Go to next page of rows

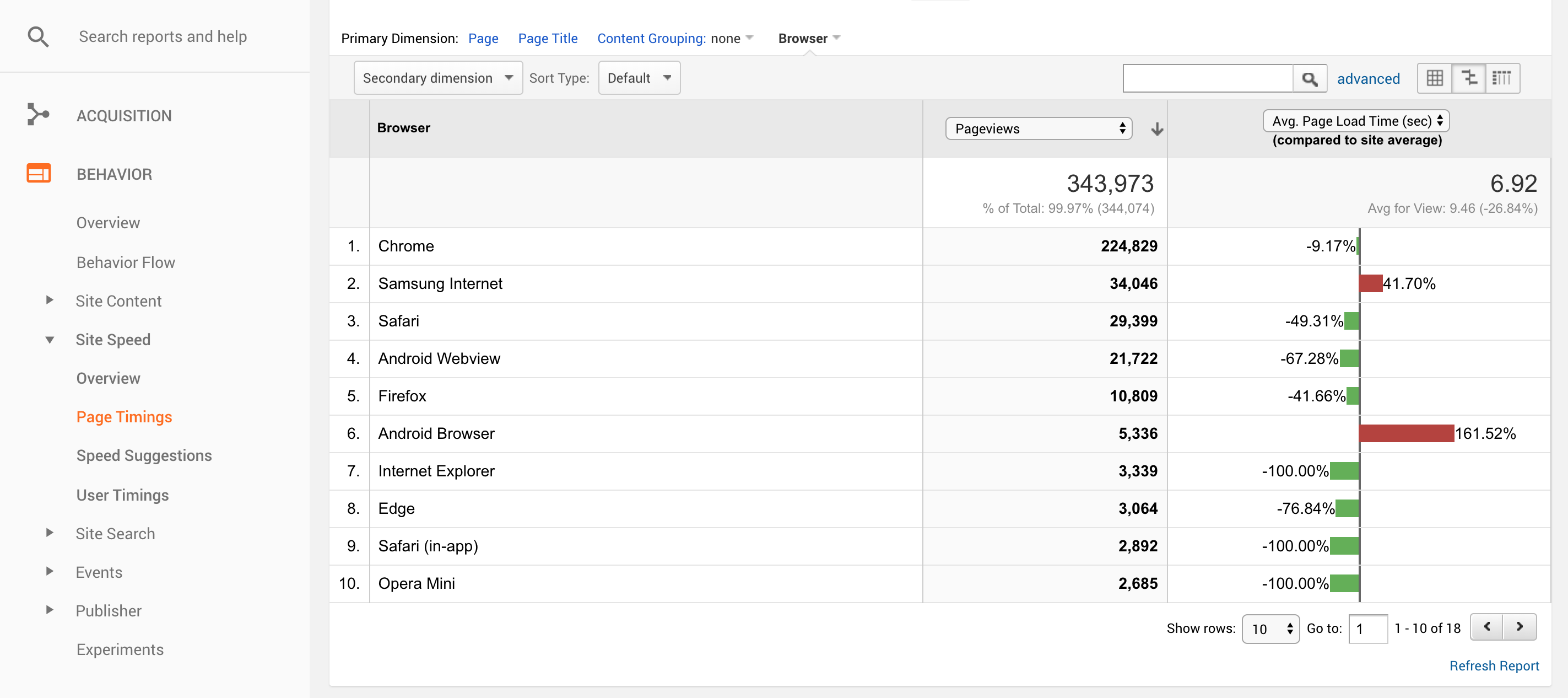click(1520, 627)
